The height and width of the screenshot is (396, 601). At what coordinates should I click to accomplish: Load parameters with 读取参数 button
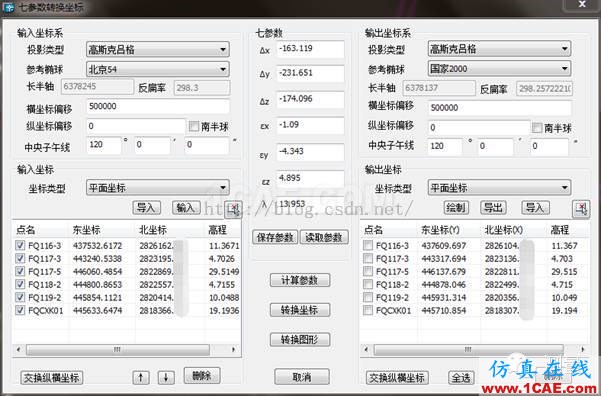click(324, 237)
